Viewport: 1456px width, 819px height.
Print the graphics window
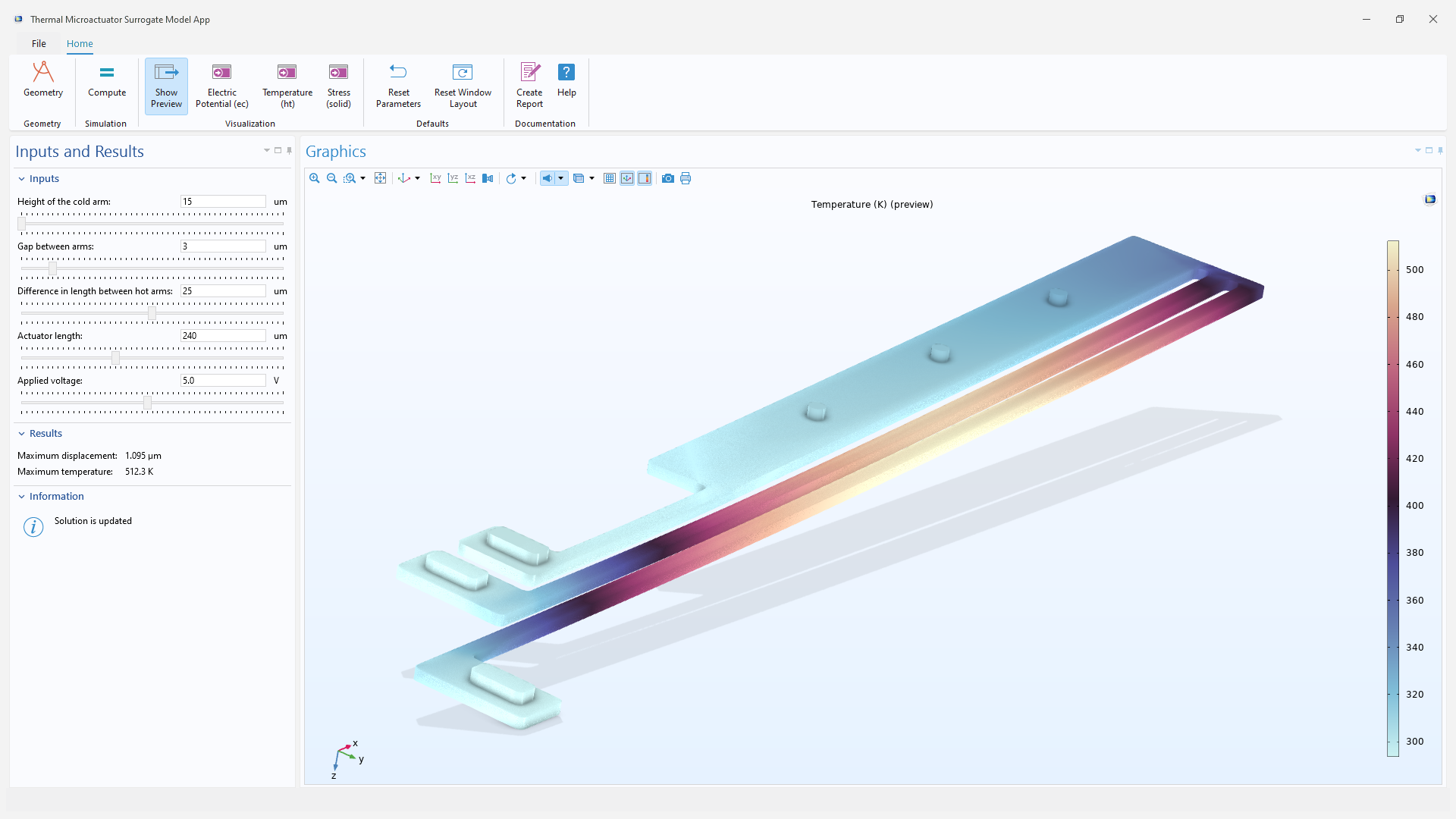coord(685,178)
